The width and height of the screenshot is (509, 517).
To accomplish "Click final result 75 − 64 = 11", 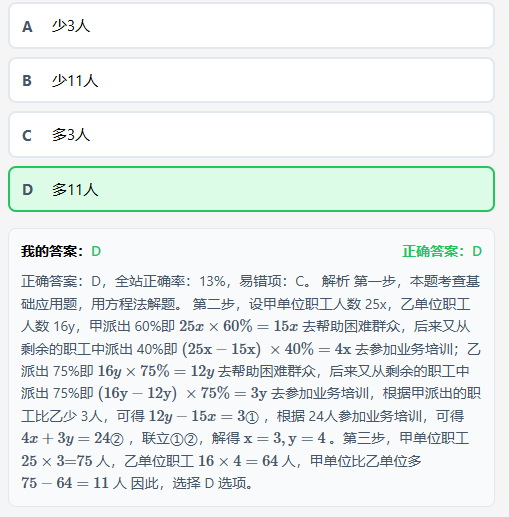I will pos(65,483).
